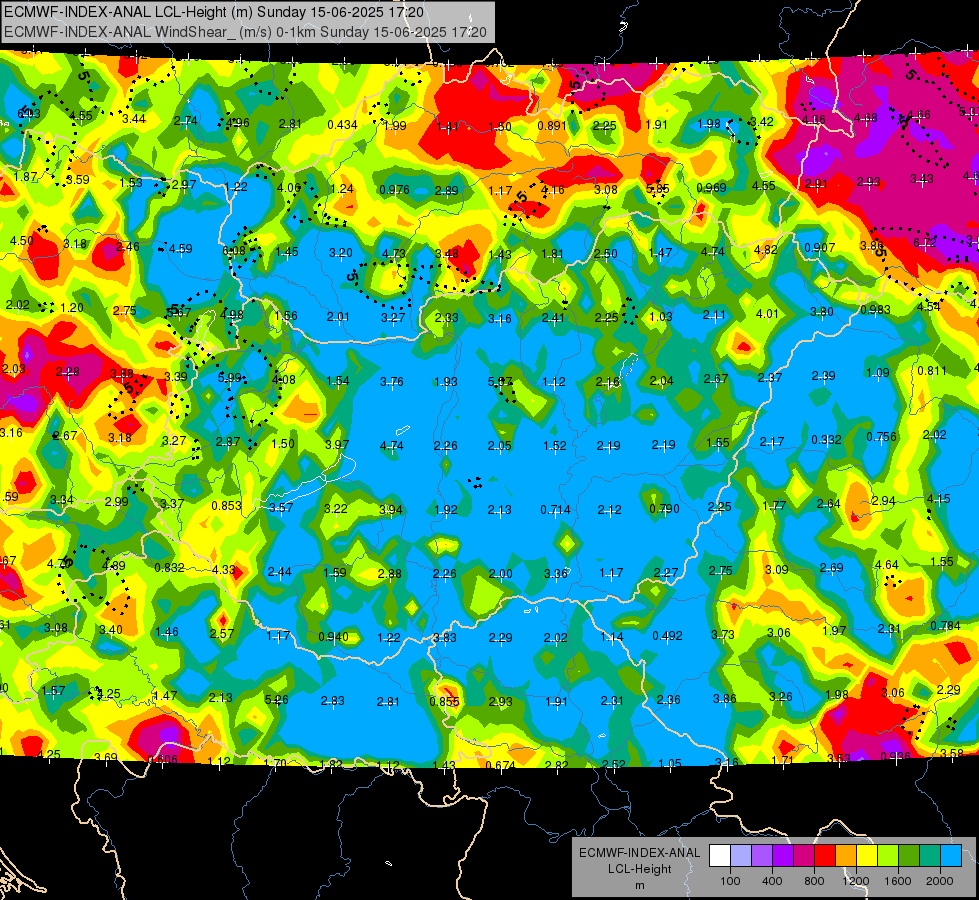
Task: Click the wind shear value 0.332
Action: [826, 440]
